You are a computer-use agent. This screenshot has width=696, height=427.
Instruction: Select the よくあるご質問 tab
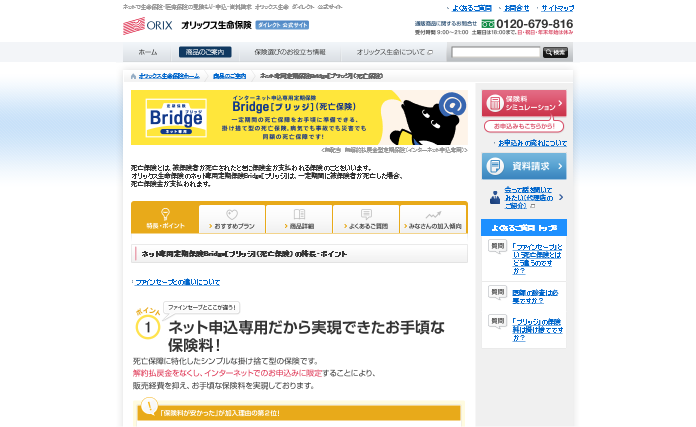click(366, 219)
